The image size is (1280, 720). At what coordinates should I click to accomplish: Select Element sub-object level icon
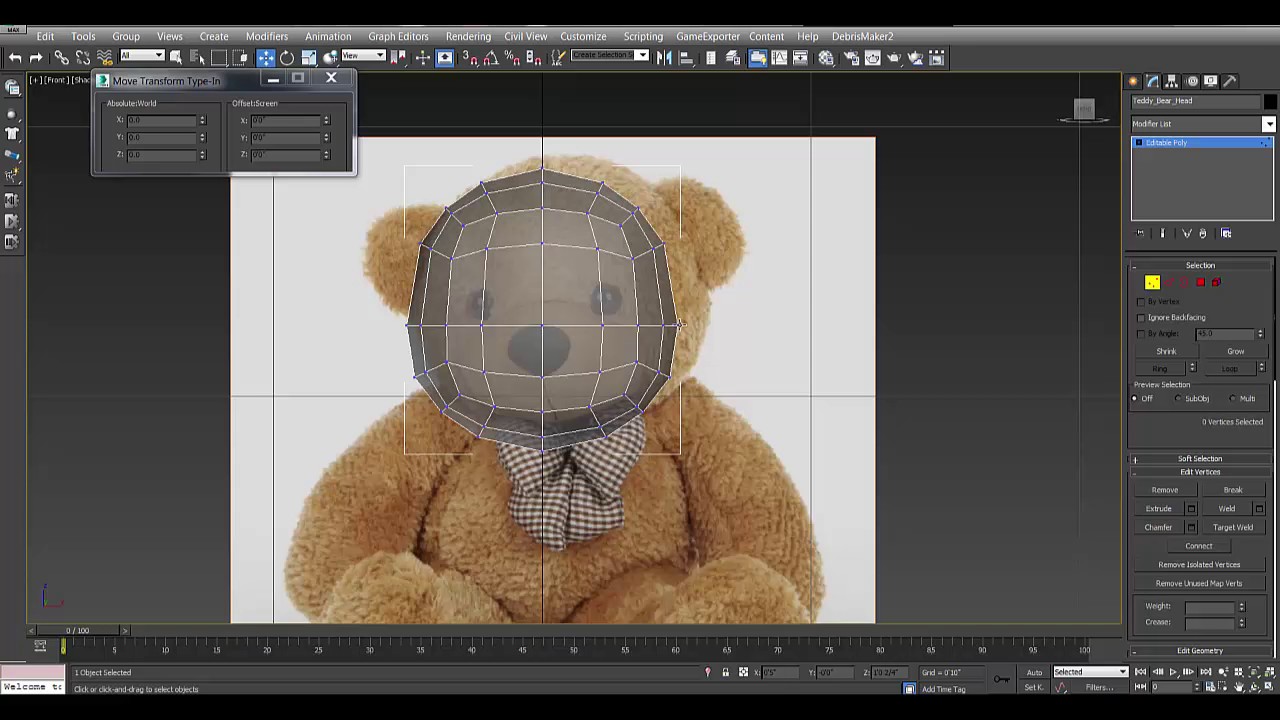1216,282
